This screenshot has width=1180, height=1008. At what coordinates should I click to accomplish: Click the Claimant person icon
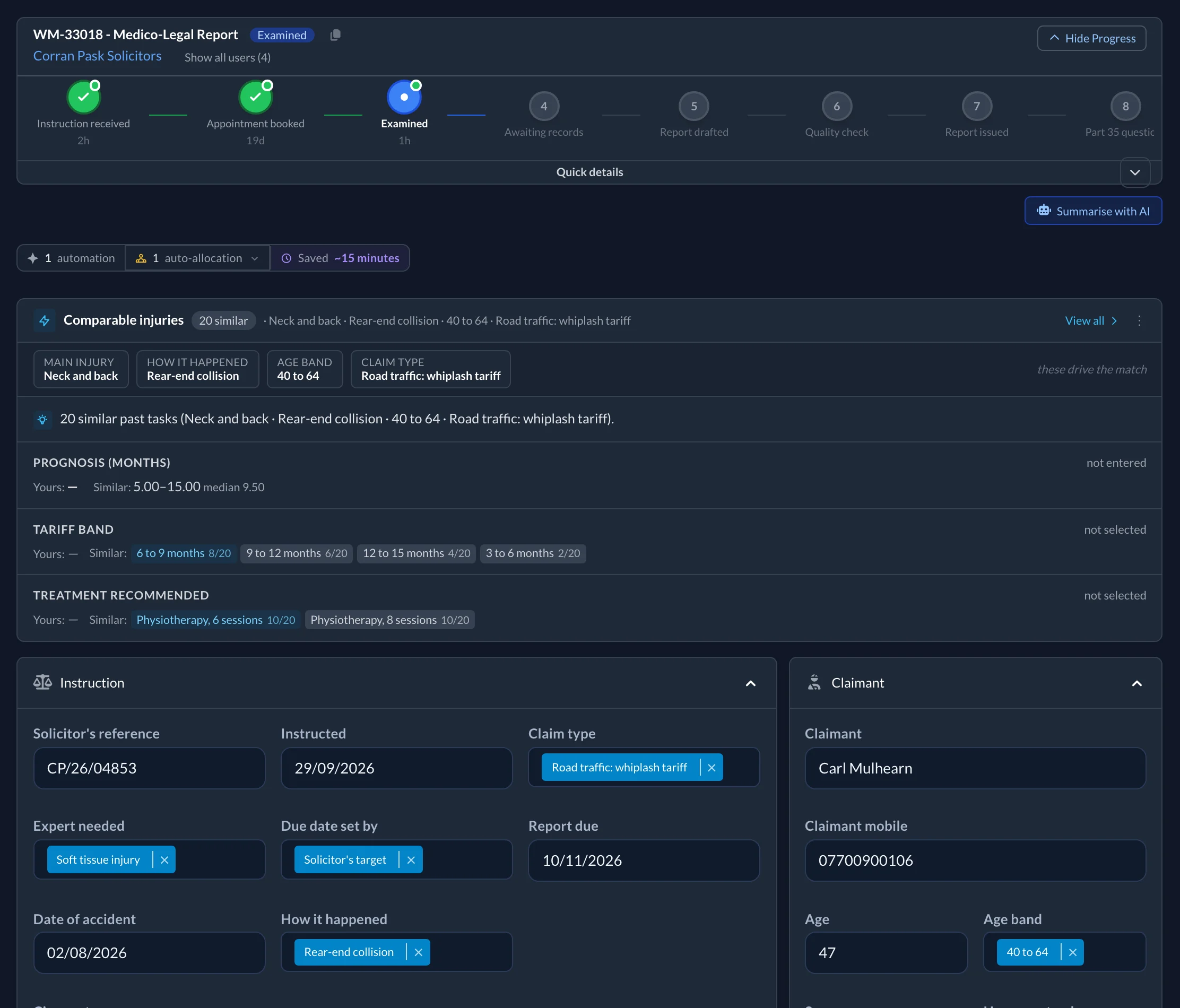[814, 682]
